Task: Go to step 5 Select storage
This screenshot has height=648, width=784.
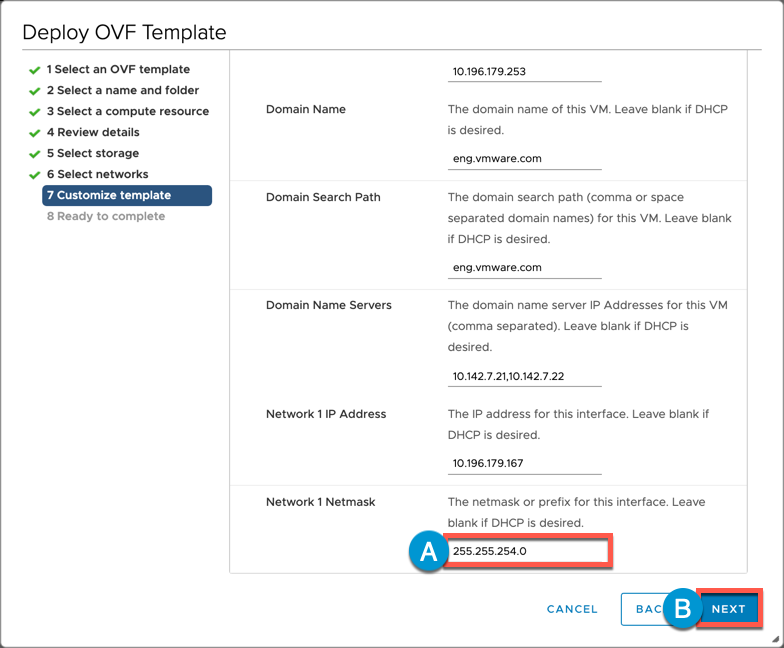Action: 93,154
